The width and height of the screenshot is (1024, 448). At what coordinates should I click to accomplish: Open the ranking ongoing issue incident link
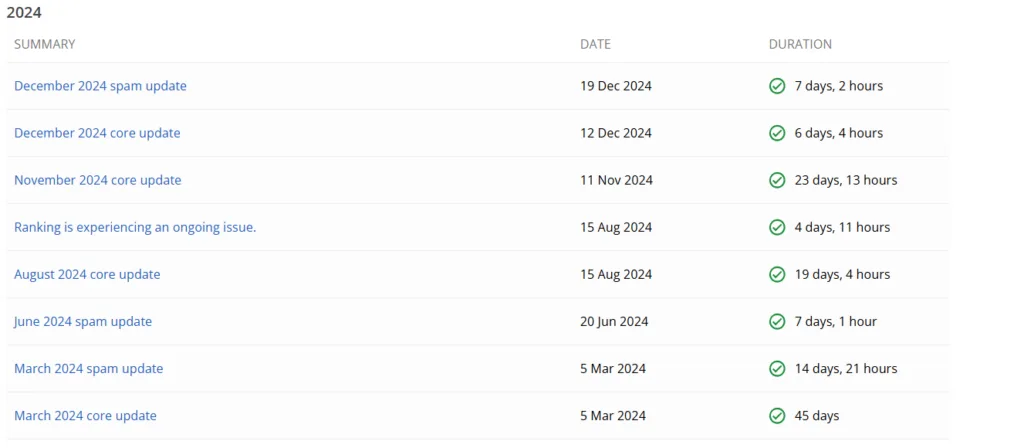coord(135,227)
